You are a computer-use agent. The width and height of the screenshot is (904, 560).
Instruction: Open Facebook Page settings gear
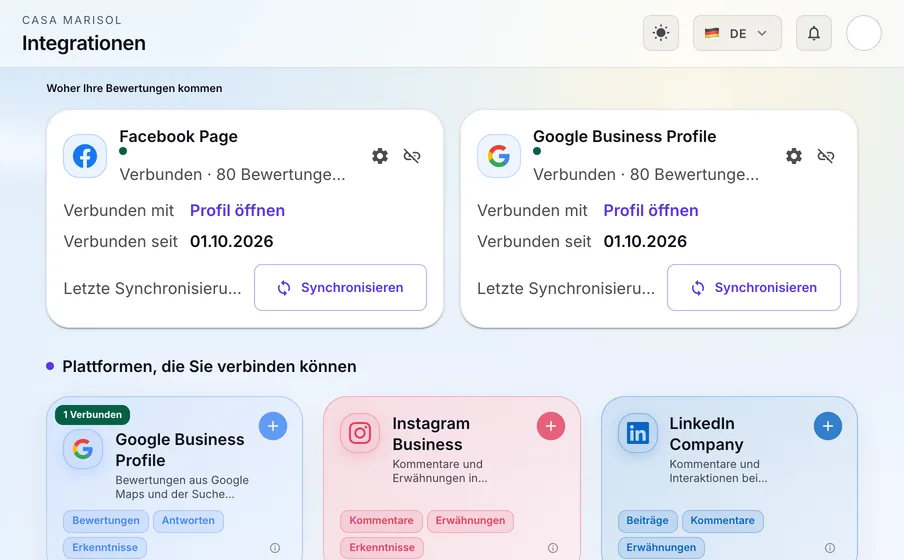click(x=380, y=156)
